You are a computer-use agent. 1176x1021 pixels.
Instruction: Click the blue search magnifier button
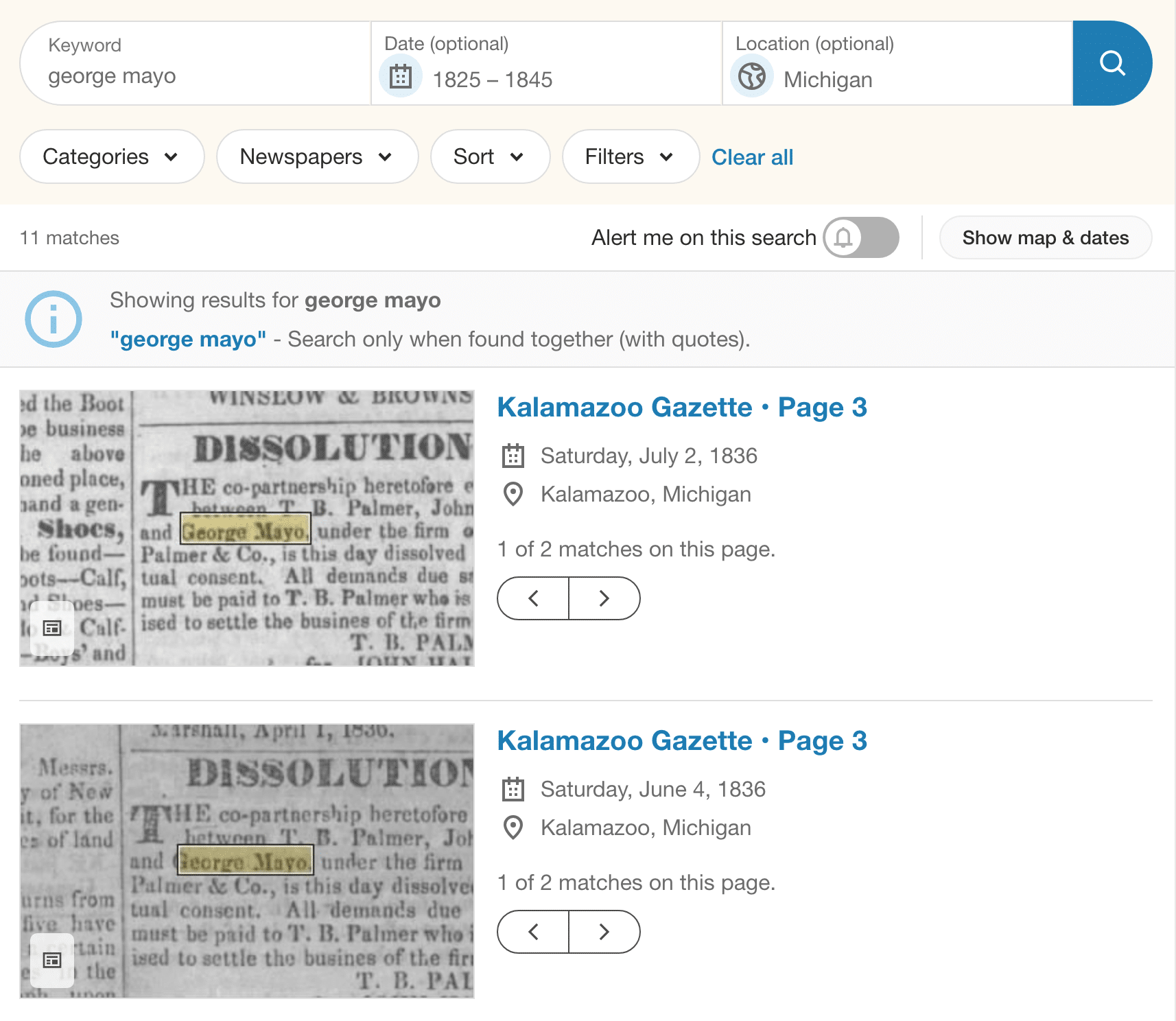pos(1112,63)
